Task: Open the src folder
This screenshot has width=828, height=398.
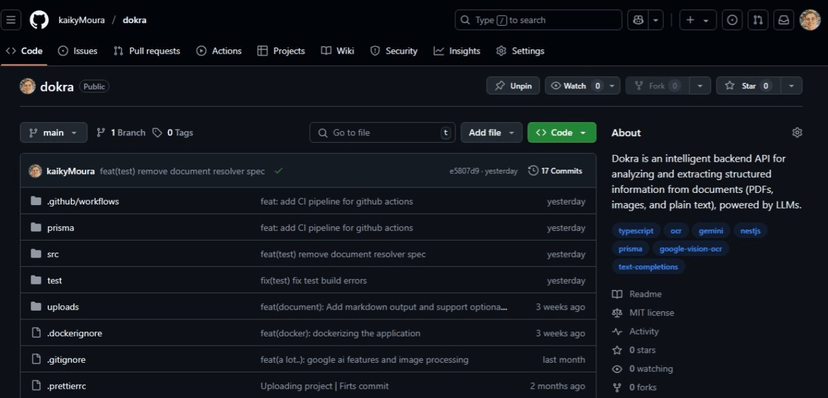Action: (53, 254)
